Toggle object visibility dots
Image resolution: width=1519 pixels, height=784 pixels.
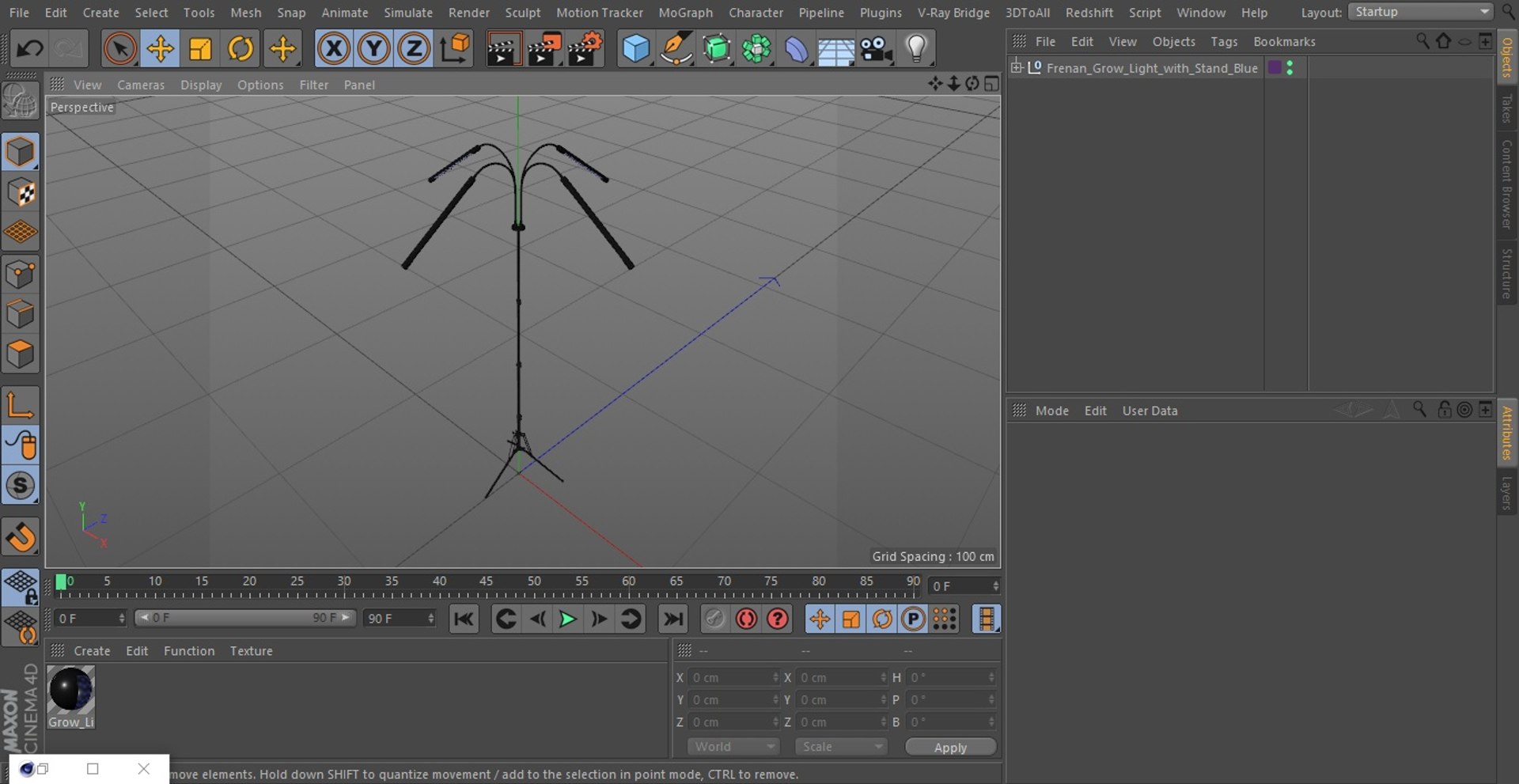click(x=1290, y=68)
